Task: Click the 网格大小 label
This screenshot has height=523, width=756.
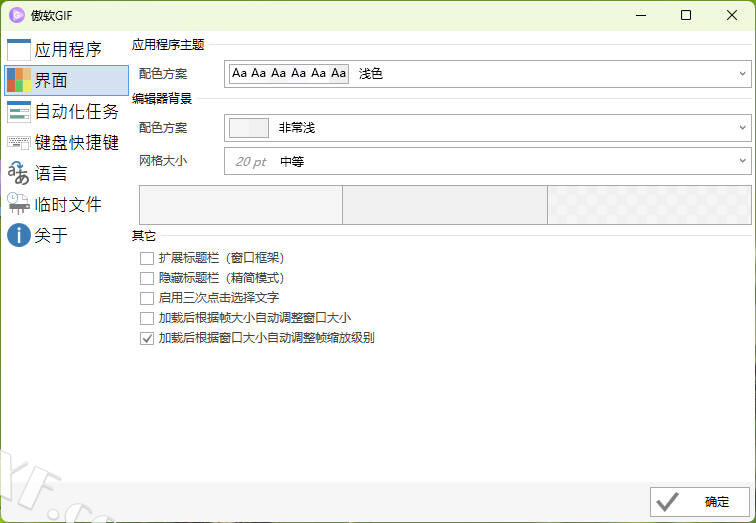Action: pyautogui.click(x=163, y=161)
